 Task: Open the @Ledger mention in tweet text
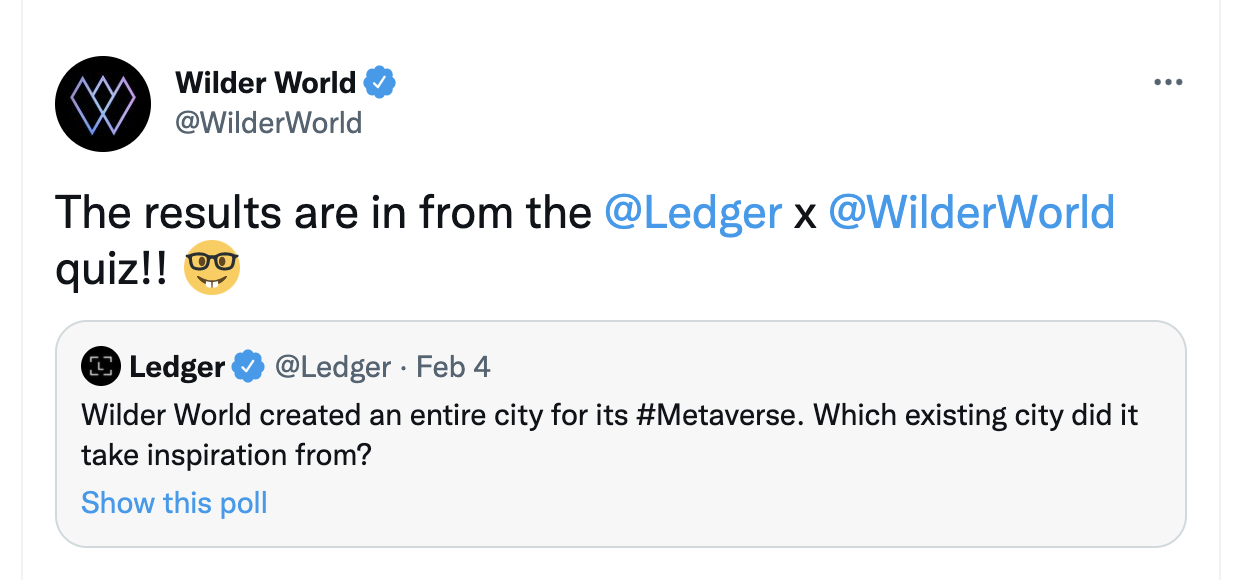coord(692,213)
